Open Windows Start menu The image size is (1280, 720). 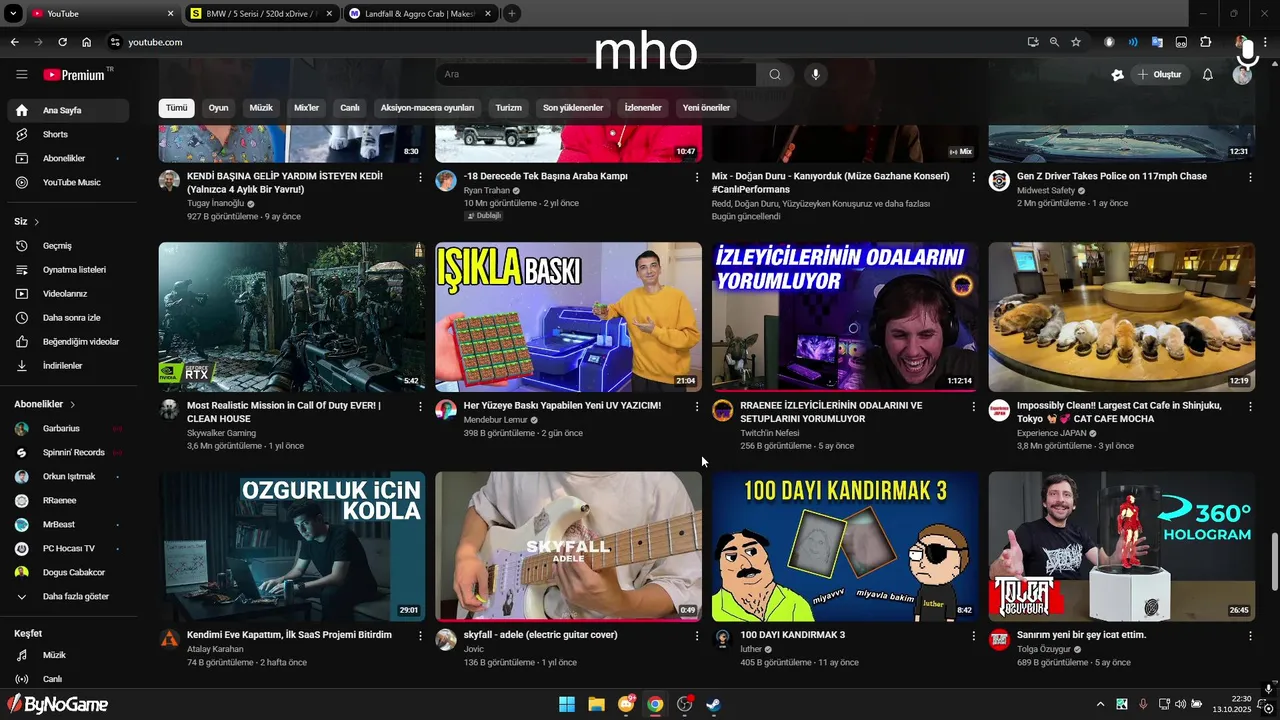coord(567,704)
